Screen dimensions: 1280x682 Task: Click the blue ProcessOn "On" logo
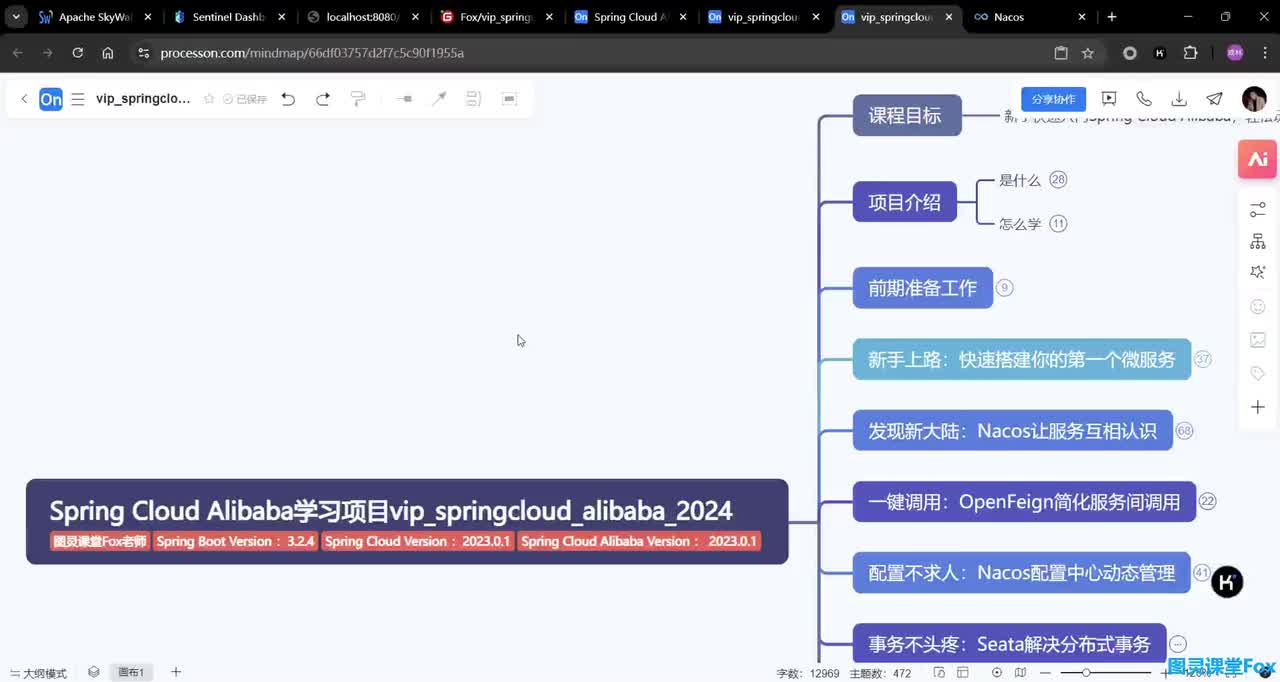pyautogui.click(x=51, y=99)
